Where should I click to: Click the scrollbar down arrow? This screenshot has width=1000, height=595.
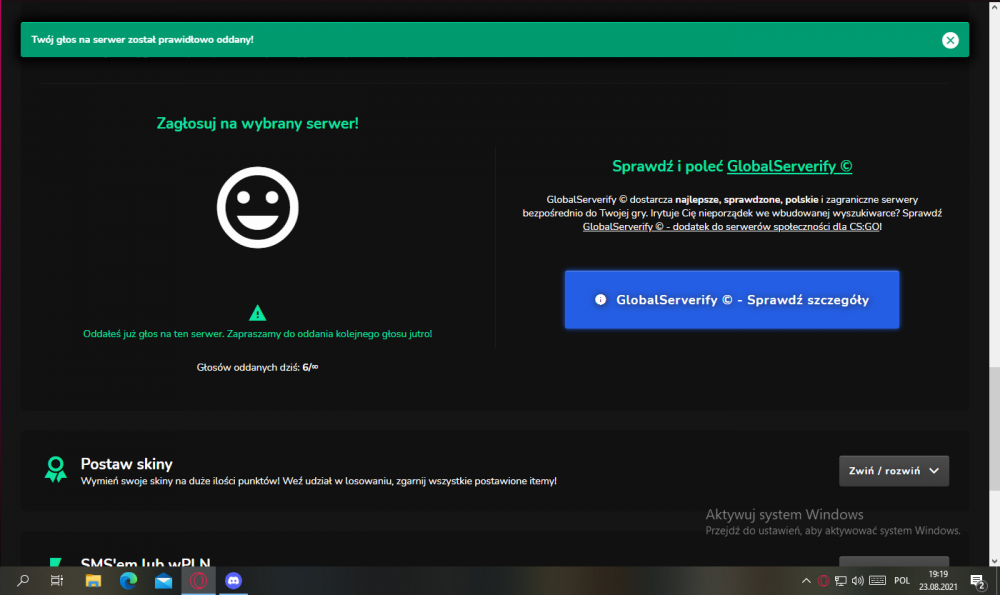pos(994,561)
